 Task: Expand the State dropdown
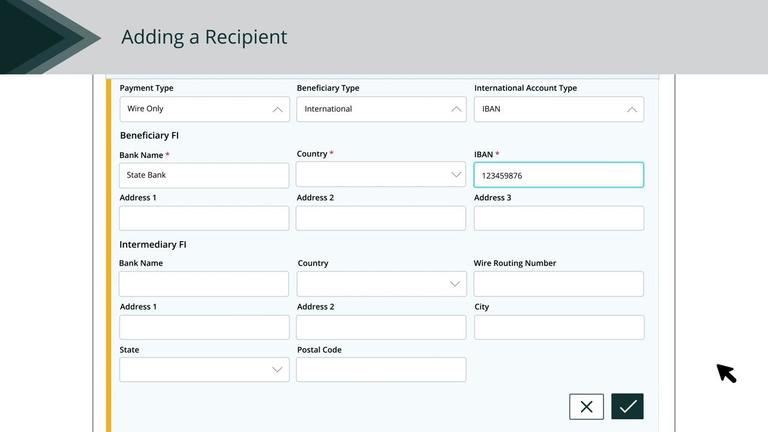click(x=204, y=370)
